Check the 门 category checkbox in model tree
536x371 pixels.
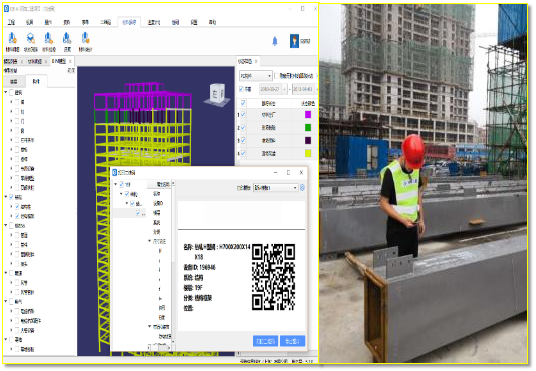tap(17, 121)
